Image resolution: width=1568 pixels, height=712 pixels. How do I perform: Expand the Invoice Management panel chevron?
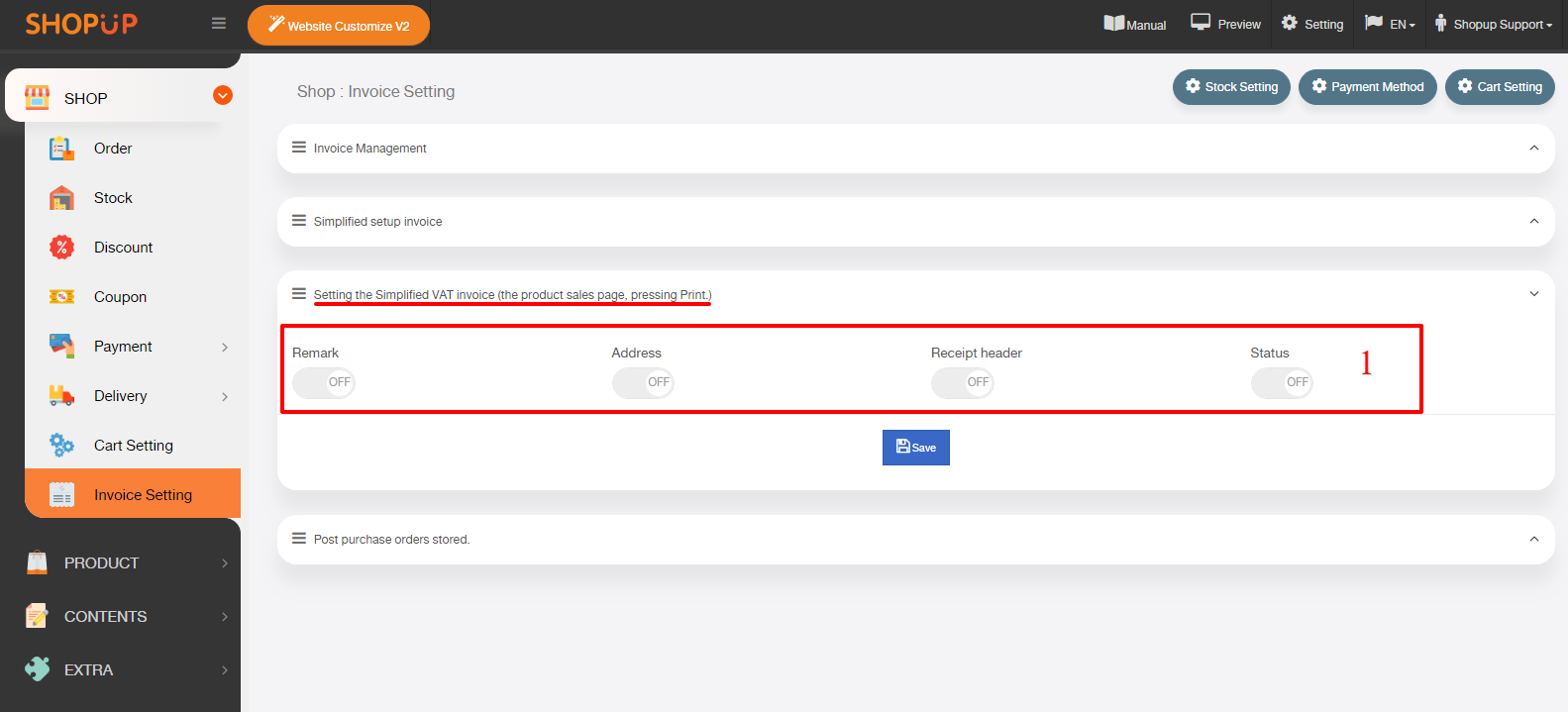pyautogui.click(x=1534, y=148)
